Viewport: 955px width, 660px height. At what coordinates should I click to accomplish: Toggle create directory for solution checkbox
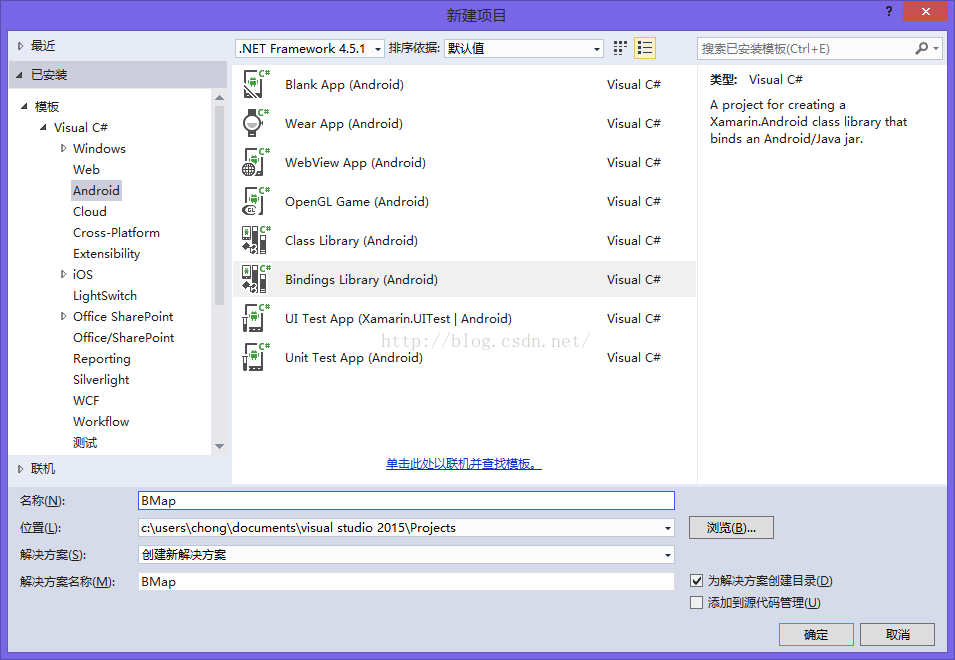696,581
